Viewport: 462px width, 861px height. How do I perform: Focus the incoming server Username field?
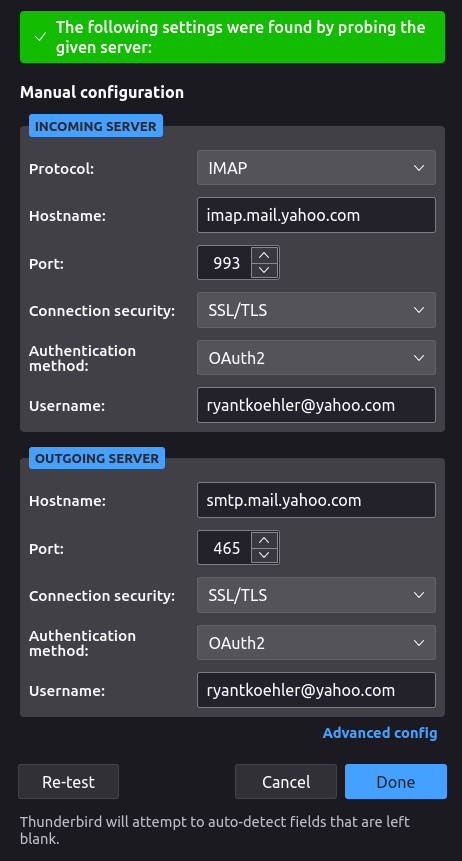(x=316, y=405)
